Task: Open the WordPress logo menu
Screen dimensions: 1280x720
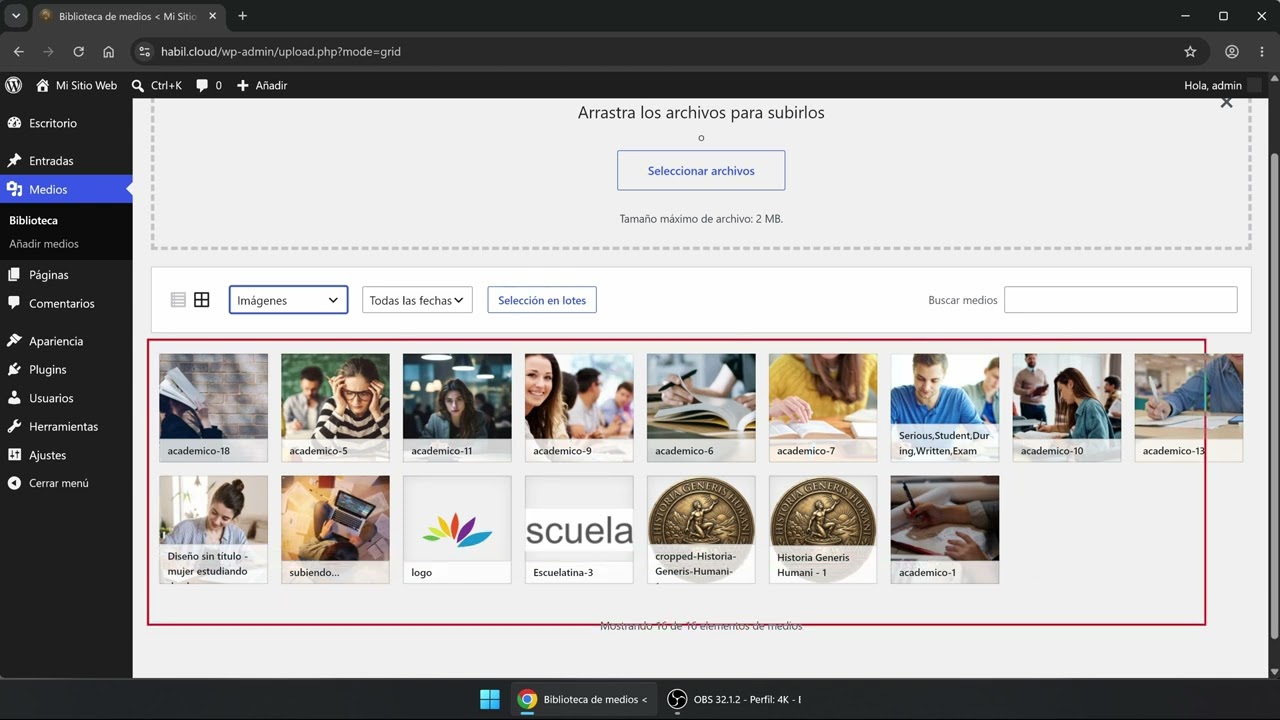Action: pos(14,86)
